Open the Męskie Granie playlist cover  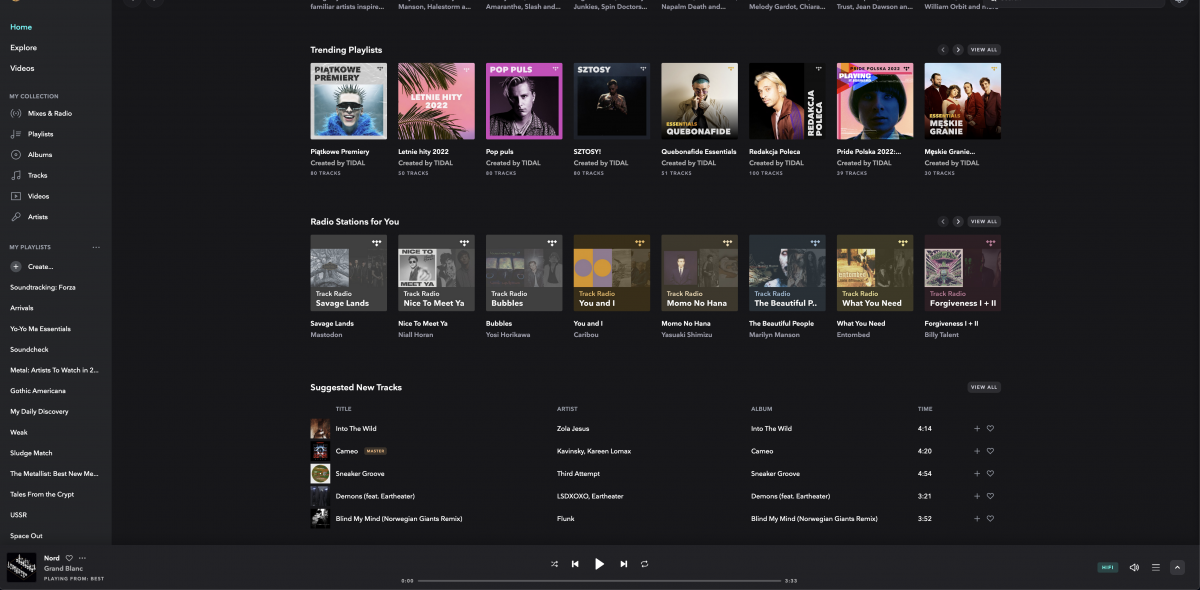coord(962,101)
